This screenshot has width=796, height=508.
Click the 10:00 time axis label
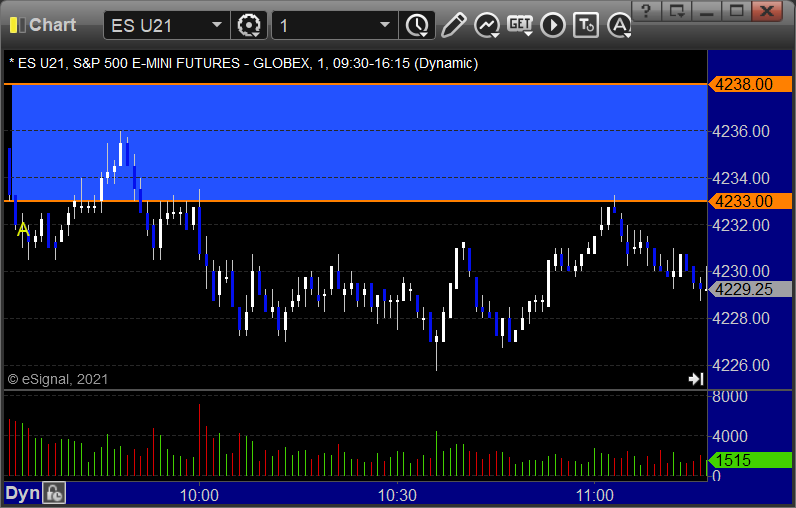199,495
